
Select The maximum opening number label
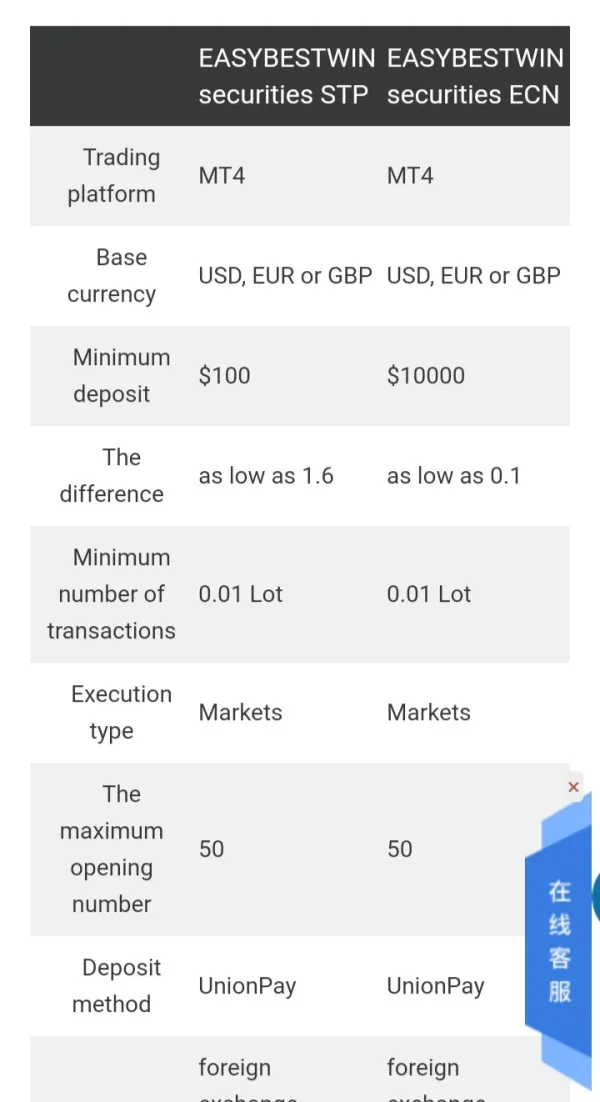112,849
